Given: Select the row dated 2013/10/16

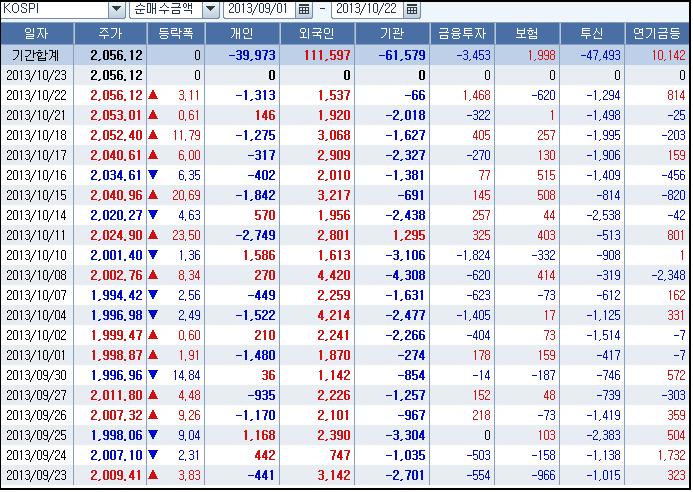Looking at the screenshot, I should [345, 175].
